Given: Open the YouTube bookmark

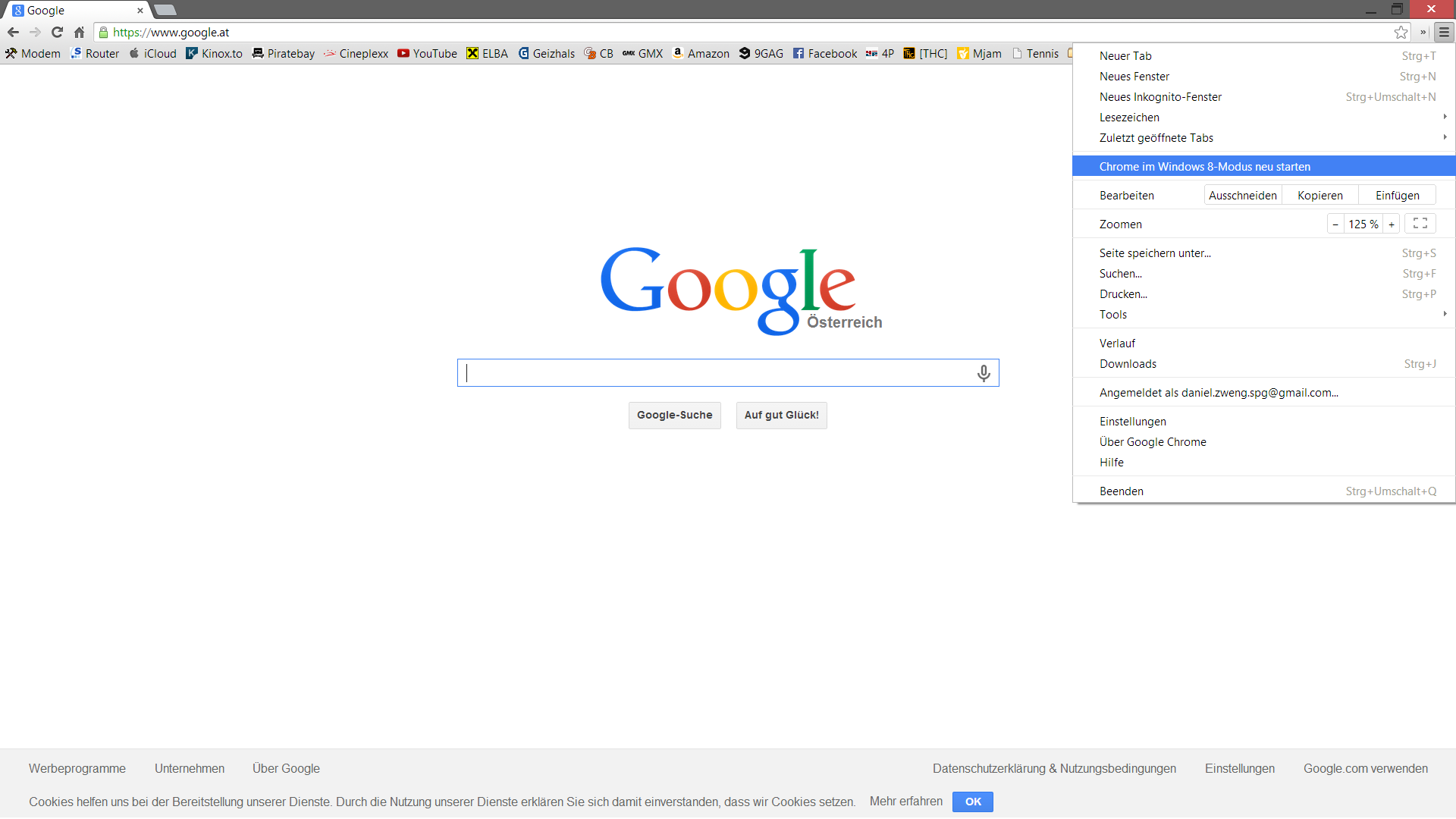Looking at the screenshot, I should [x=427, y=53].
